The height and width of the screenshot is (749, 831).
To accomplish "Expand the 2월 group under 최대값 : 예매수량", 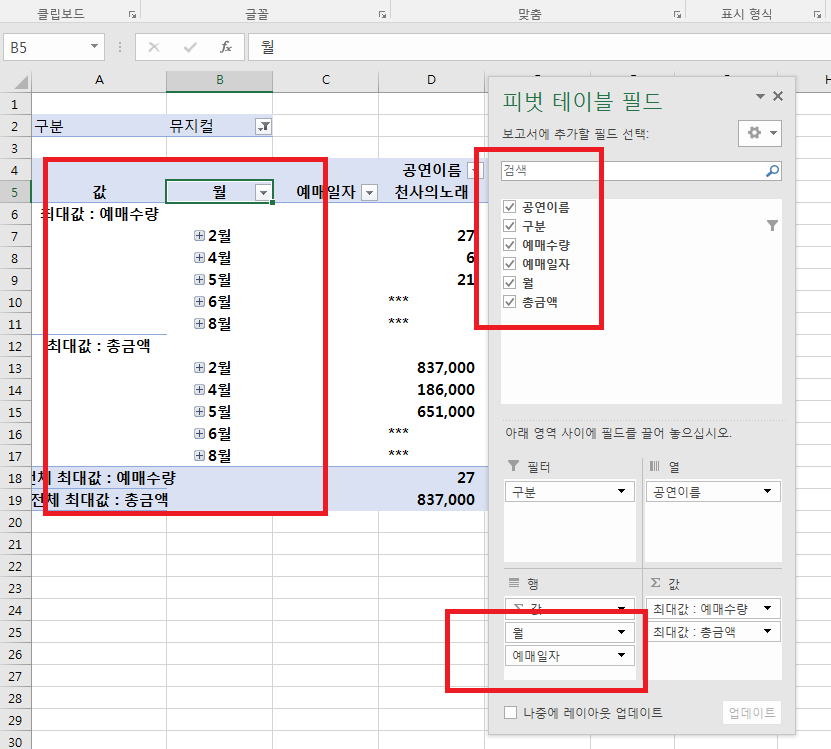I will click(x=199, y=236).
